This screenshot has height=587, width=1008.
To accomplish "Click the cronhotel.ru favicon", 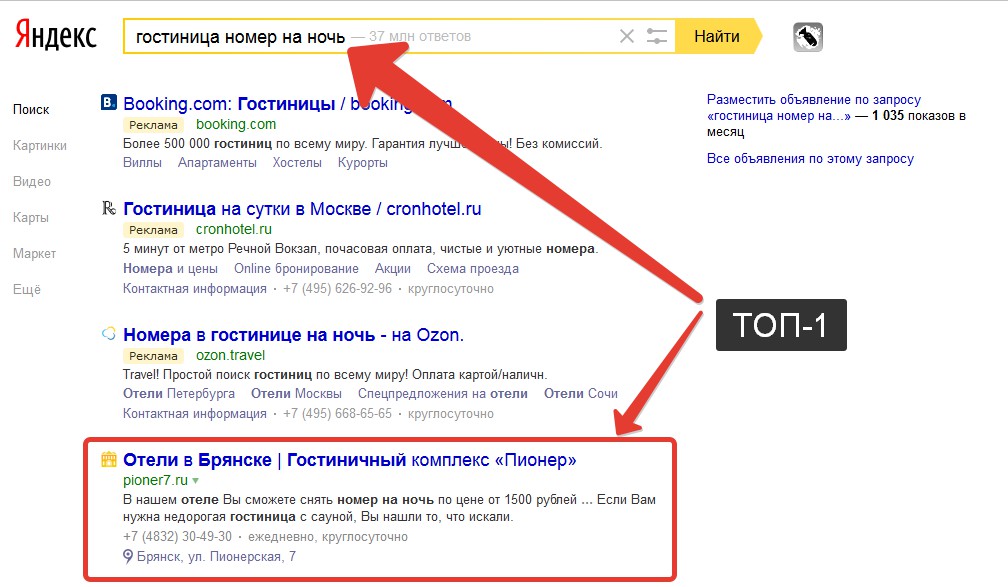I will tap(109, 209).
